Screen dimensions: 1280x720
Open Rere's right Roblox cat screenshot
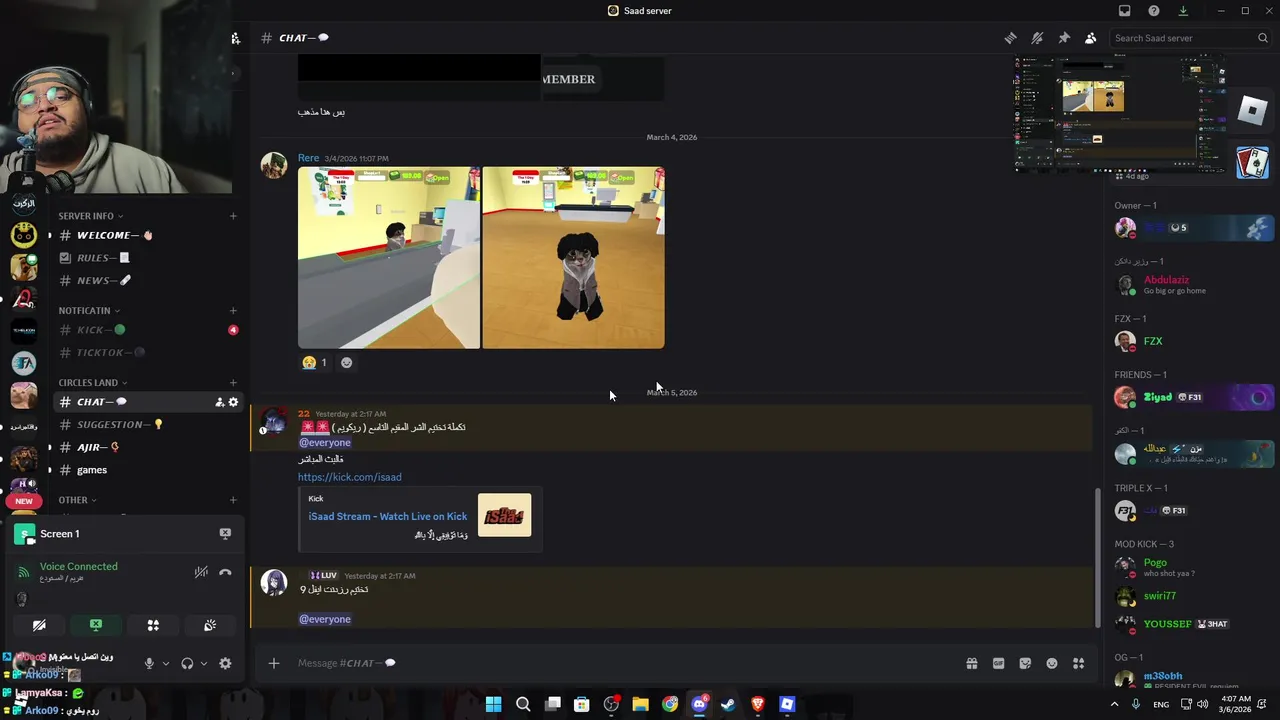[573, 258]
